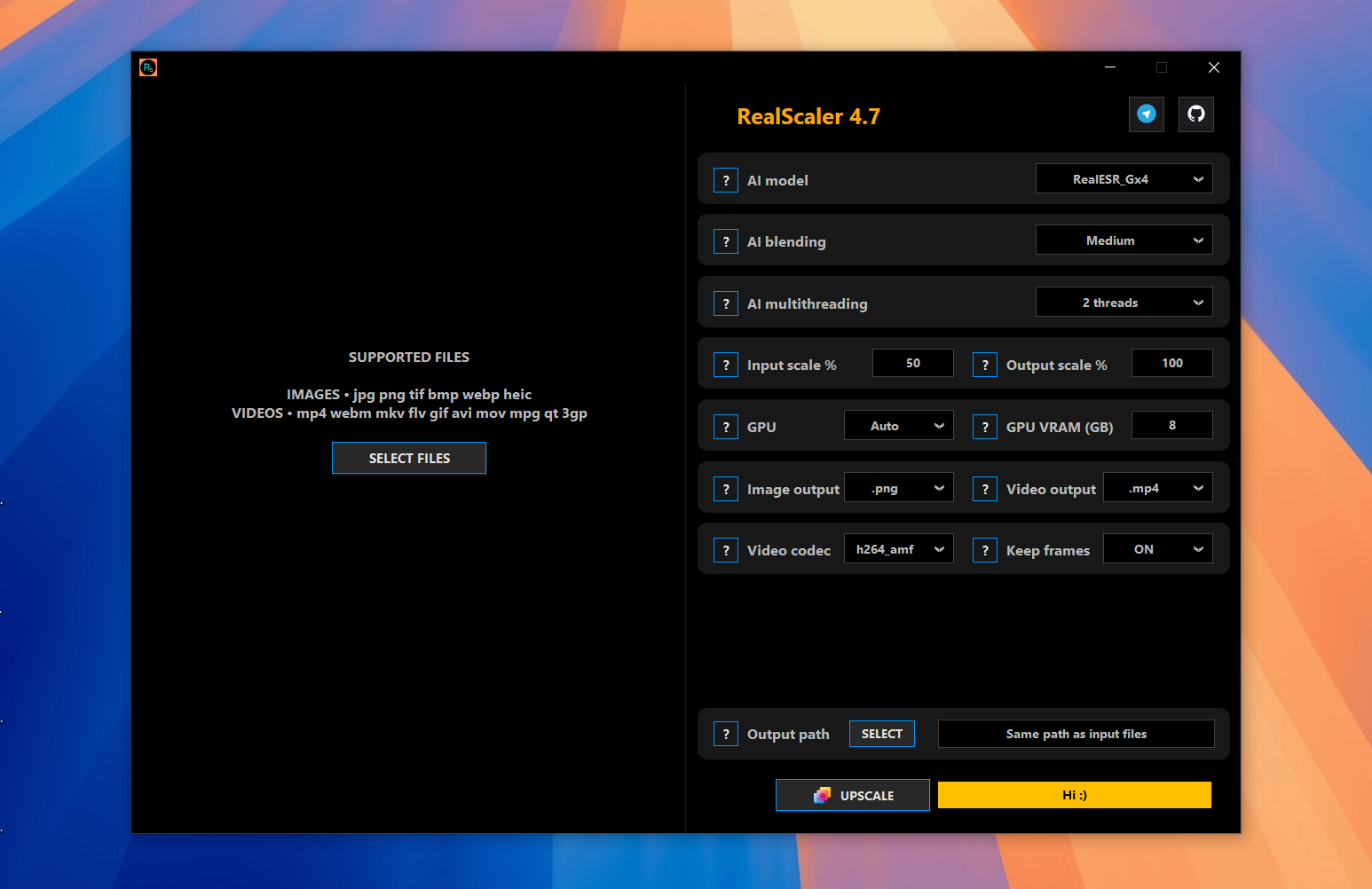Click the SELECT FILES button

click(x=409, y=458)
